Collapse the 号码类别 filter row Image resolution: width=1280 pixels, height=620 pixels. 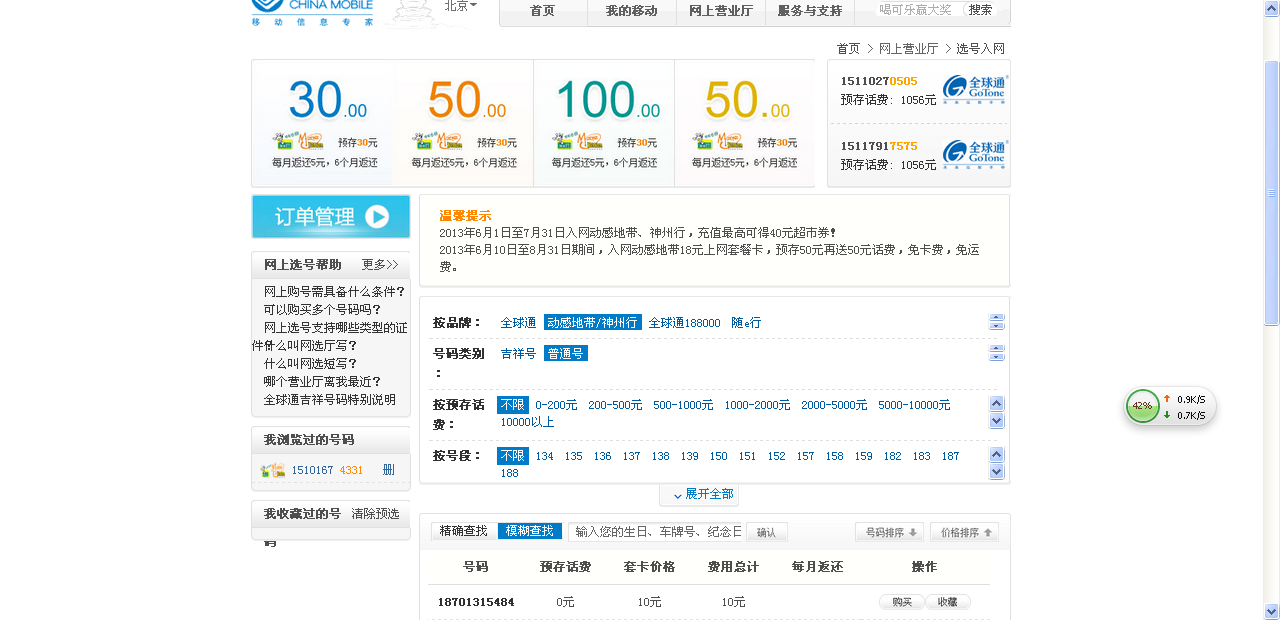996,353
